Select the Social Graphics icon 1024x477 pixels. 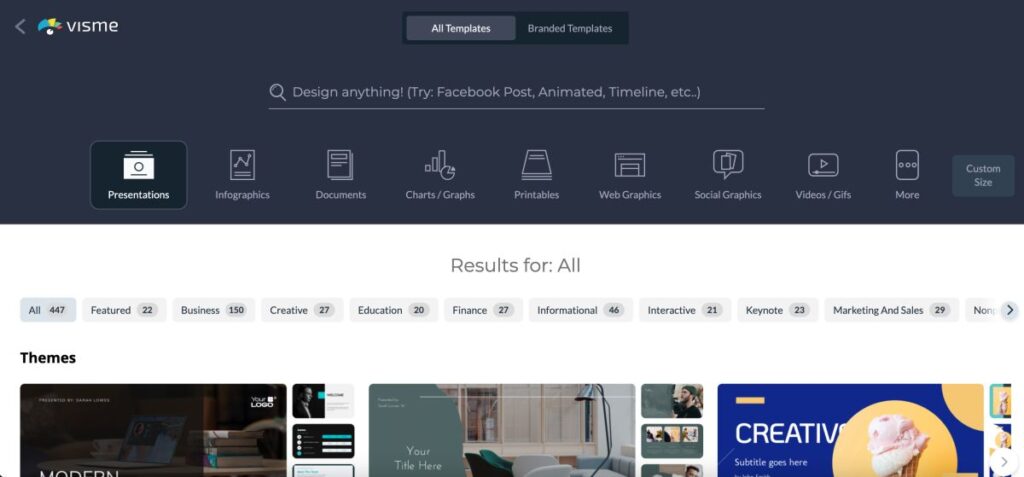pos(728,165)
